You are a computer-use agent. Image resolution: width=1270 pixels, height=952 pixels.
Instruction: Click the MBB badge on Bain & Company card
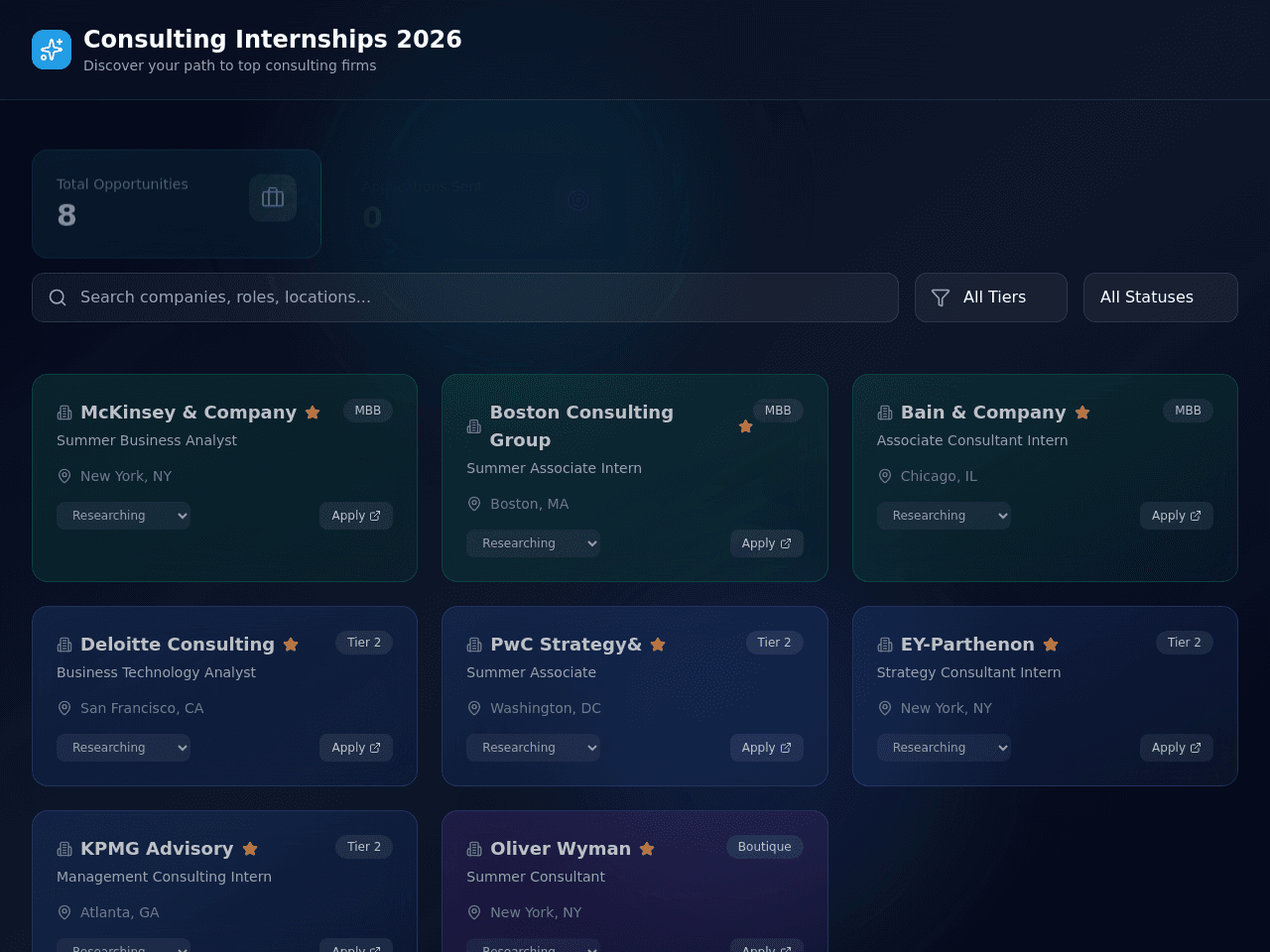click(x=1188, y=411)
